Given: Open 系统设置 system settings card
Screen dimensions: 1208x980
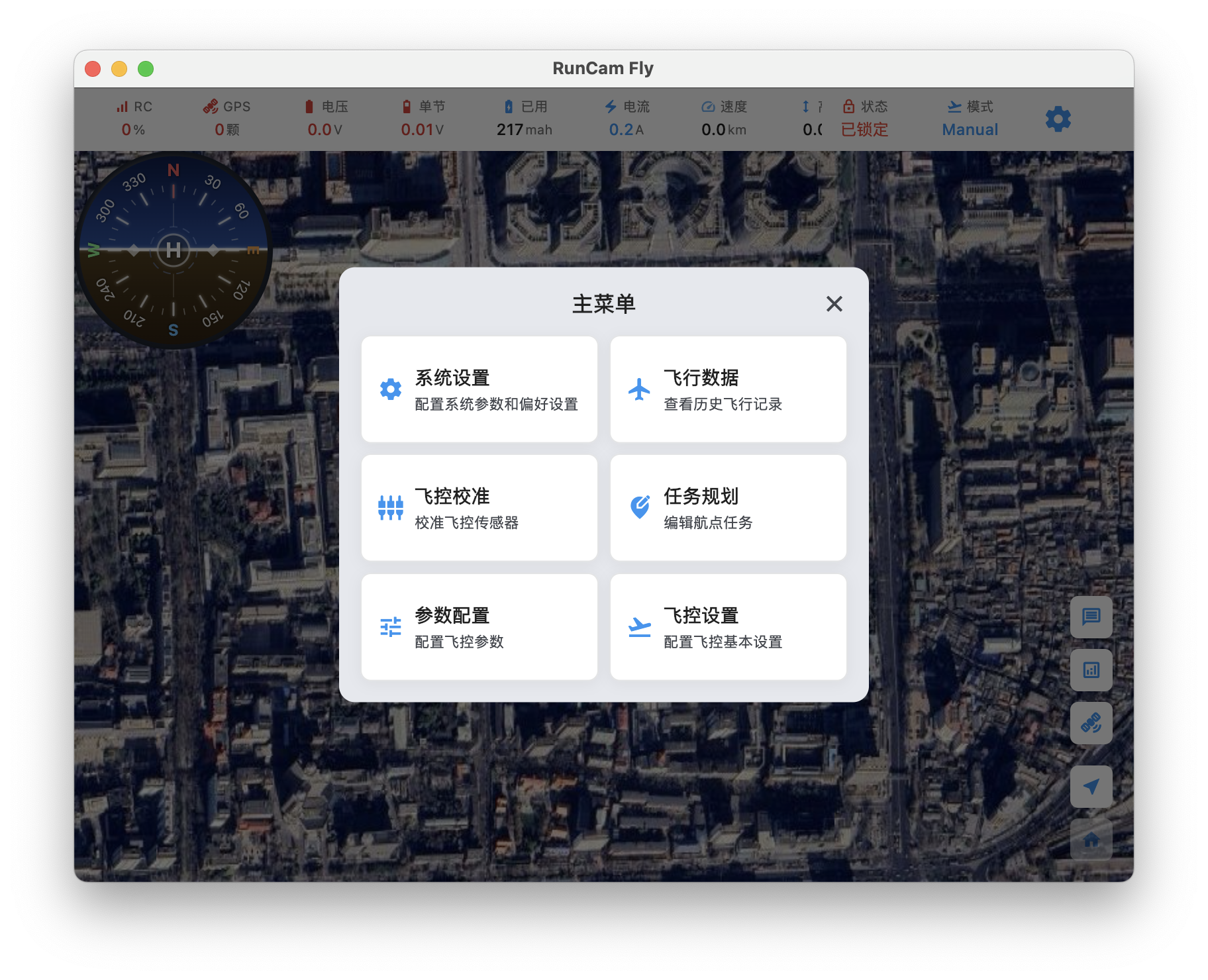Looking at the screenshot, I should click(x=479, y=389).
